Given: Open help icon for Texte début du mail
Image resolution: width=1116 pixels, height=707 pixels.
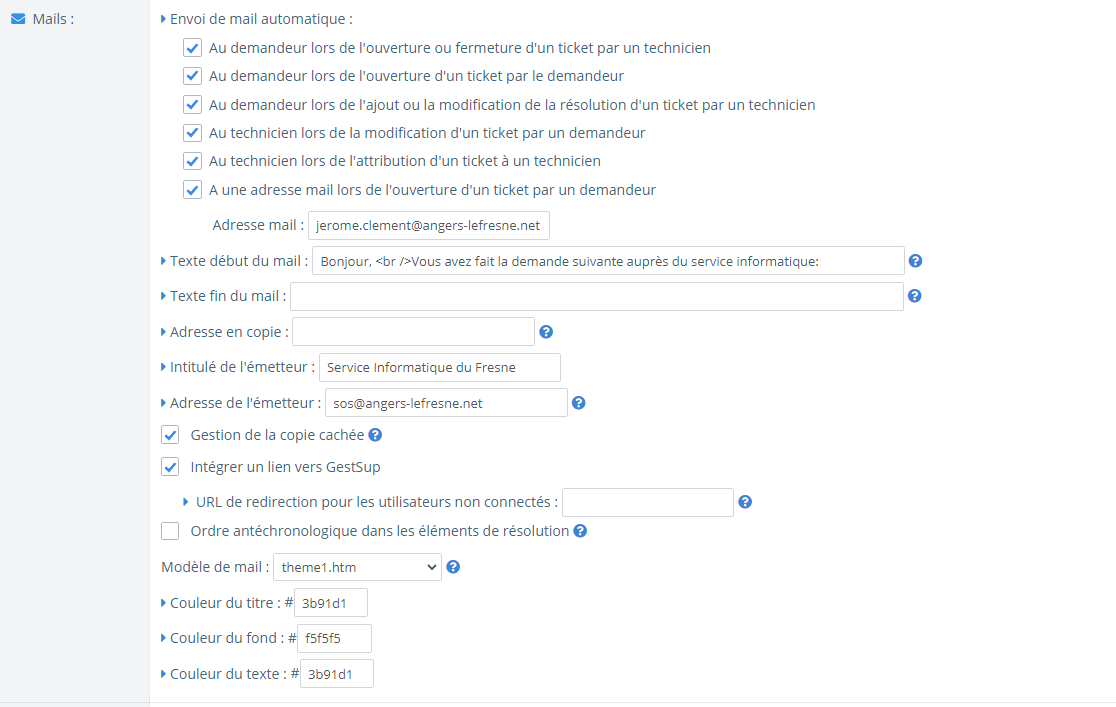Looking at the screenshot, I should 915,261.
